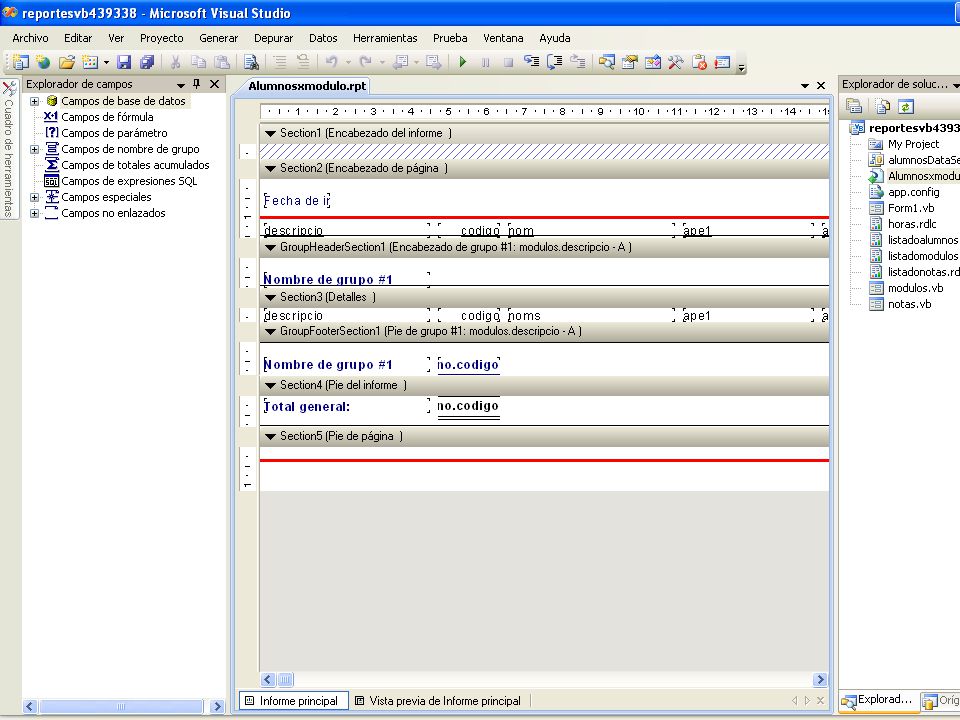
Task: Open the Herramientas menu
Action: 385,38
